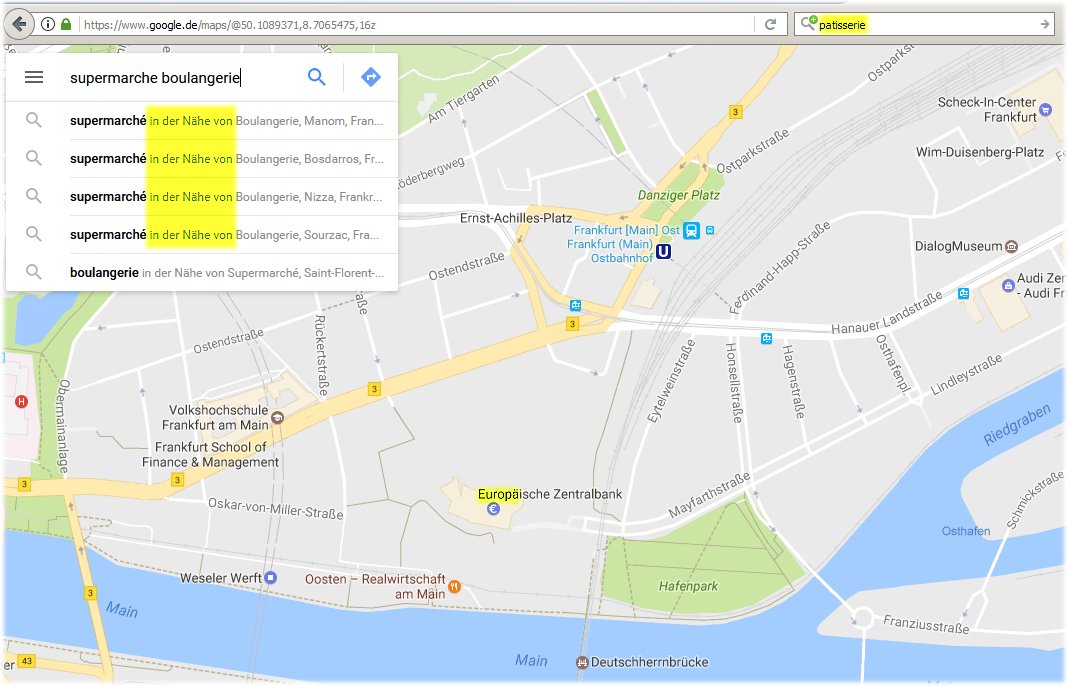Click the Lindleystraße street label
Image resolution: width=1068 pixels, height=686 pixels.
pos(967,373)
